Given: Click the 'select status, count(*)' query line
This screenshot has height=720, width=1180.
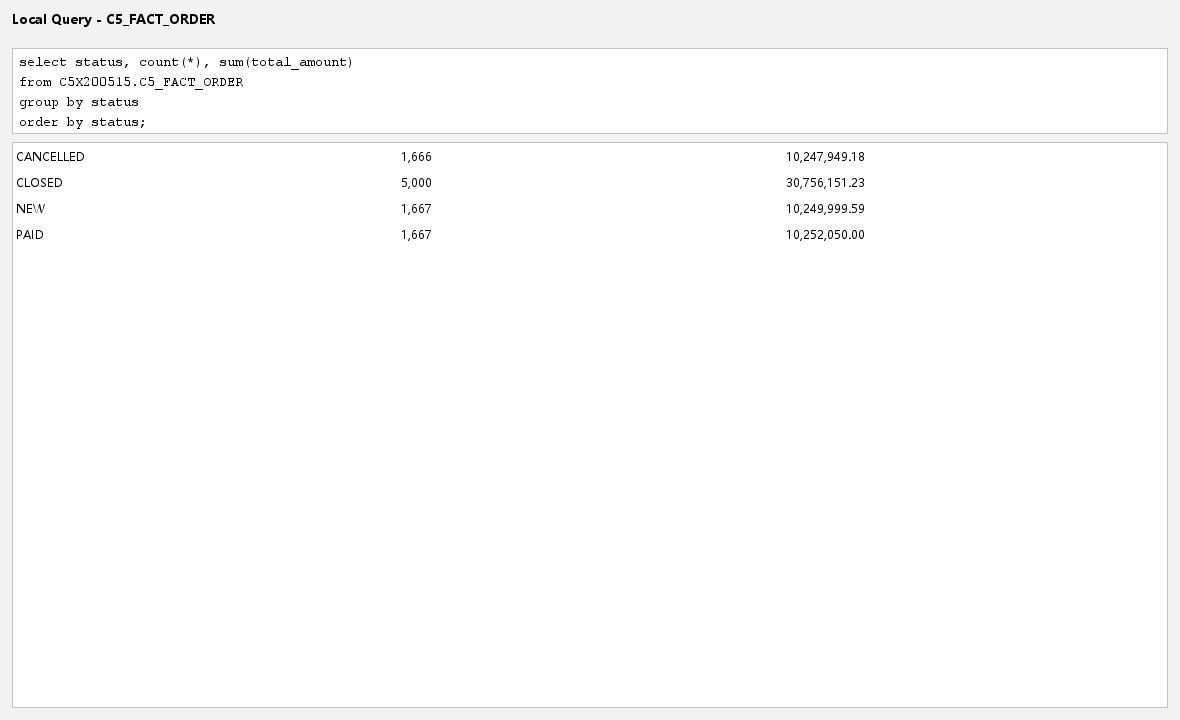Looking at the screenshot, I should (x=186, y=62).
